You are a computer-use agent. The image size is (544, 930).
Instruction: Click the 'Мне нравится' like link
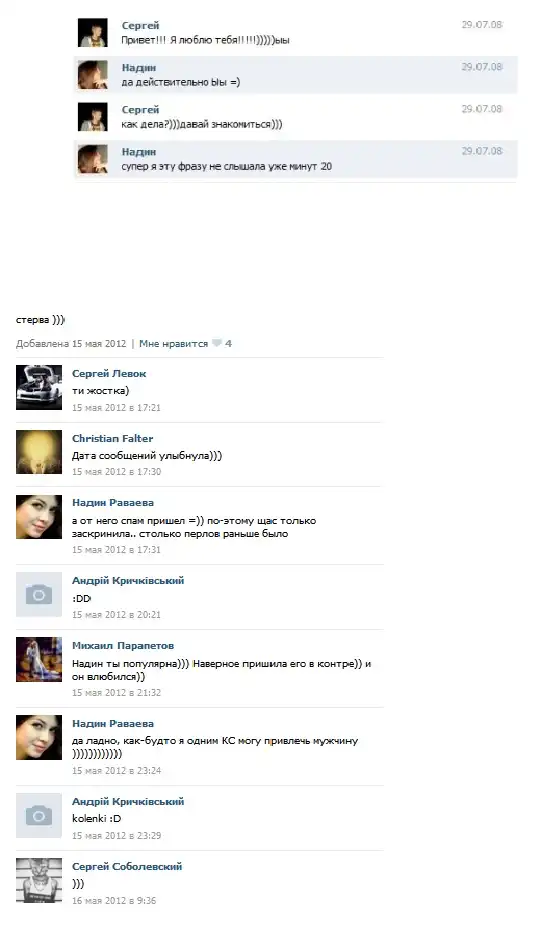click(x=173, y=343)
